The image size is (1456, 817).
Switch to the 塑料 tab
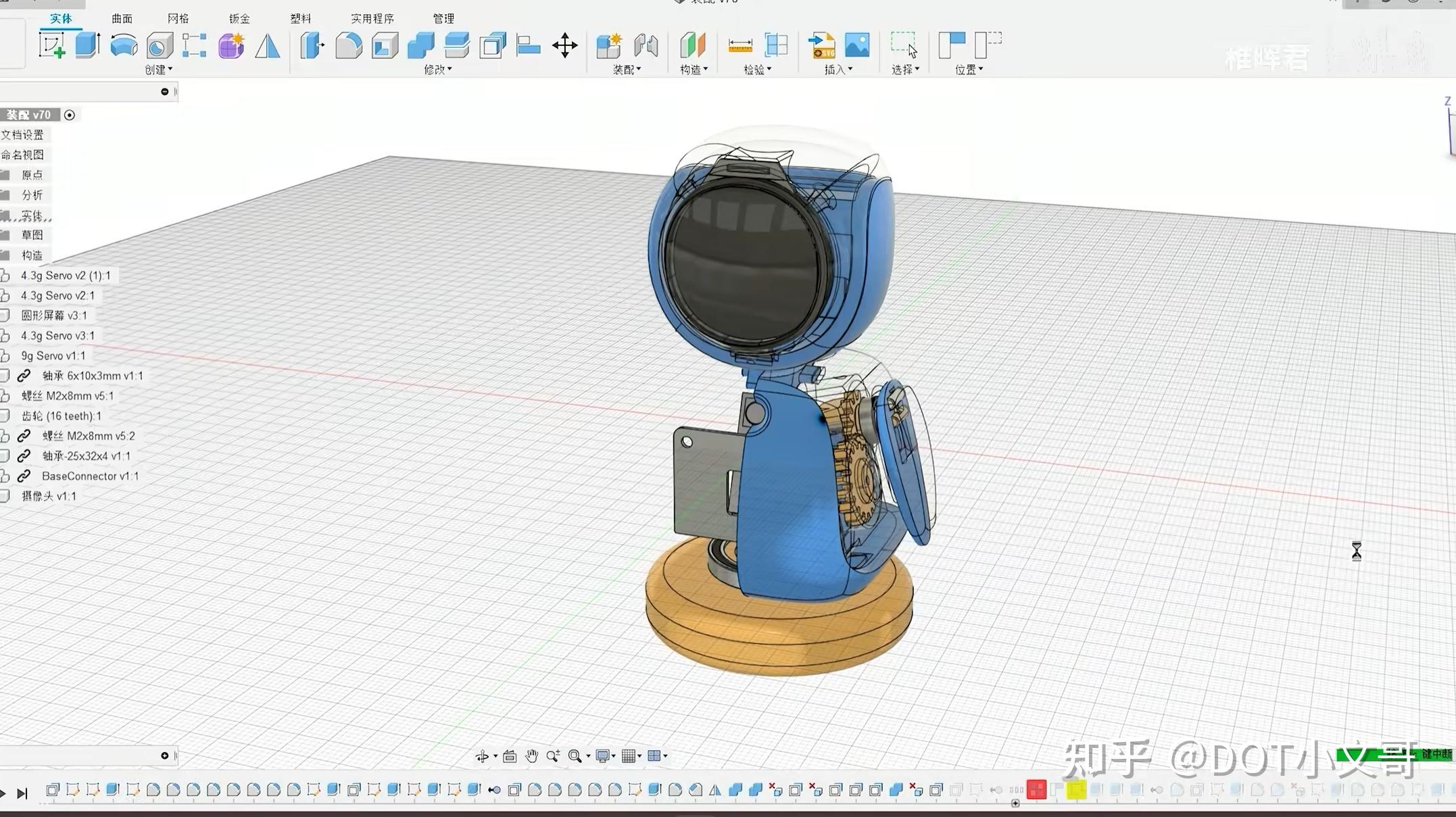coord(301,19)
